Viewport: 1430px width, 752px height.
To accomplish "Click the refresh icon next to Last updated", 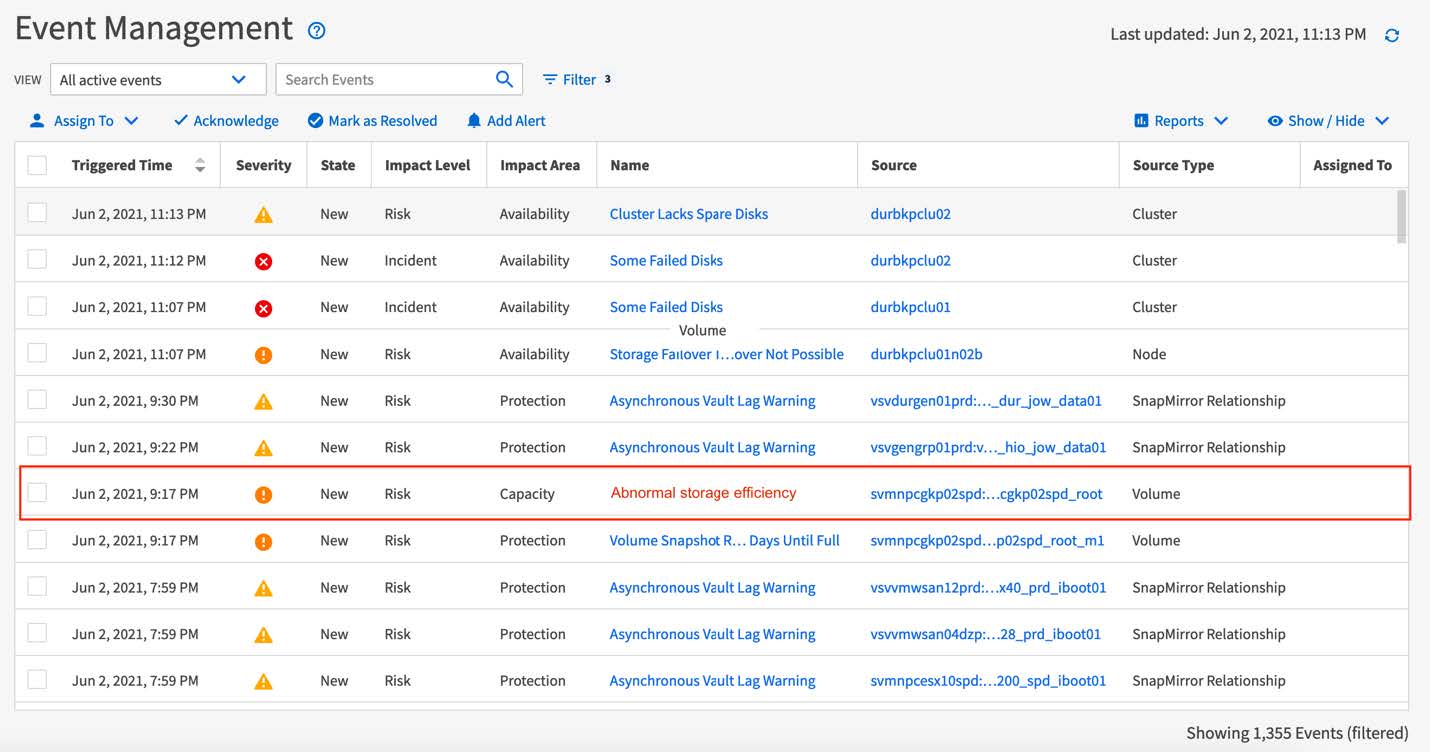I will (1391, 35).
